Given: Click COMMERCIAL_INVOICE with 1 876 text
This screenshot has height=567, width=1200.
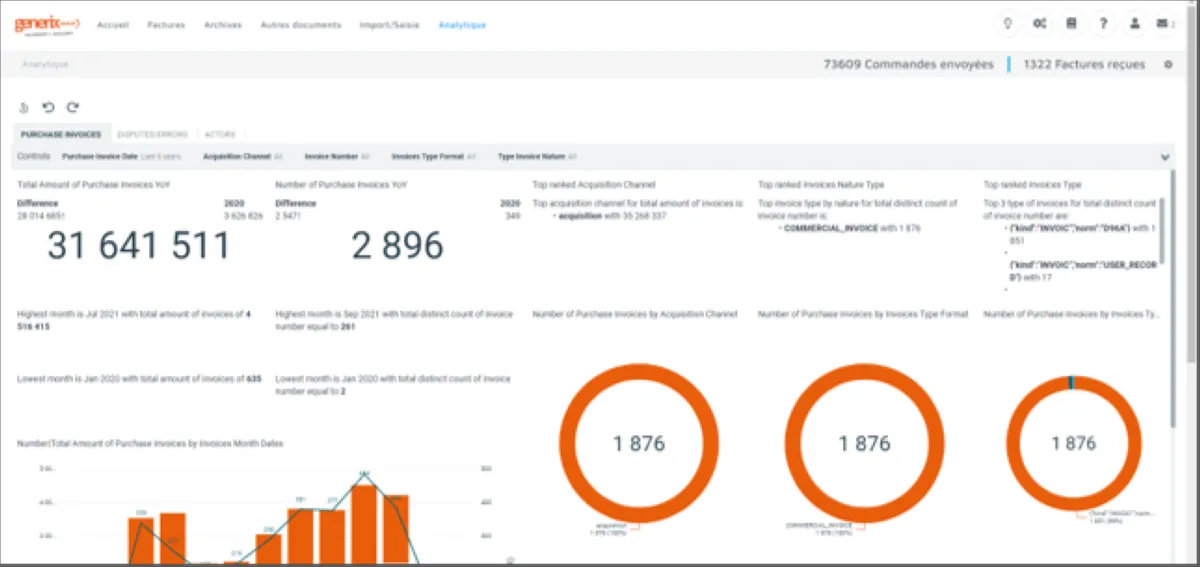Looking at the screenshot, I should (x=852, y=229).
